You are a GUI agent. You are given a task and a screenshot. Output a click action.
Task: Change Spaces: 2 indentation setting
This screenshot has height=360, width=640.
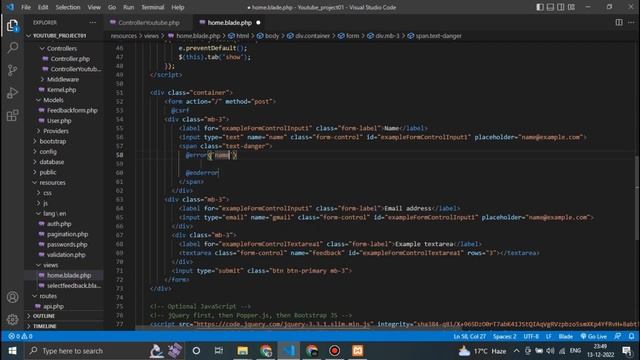(x=504, y=336)
